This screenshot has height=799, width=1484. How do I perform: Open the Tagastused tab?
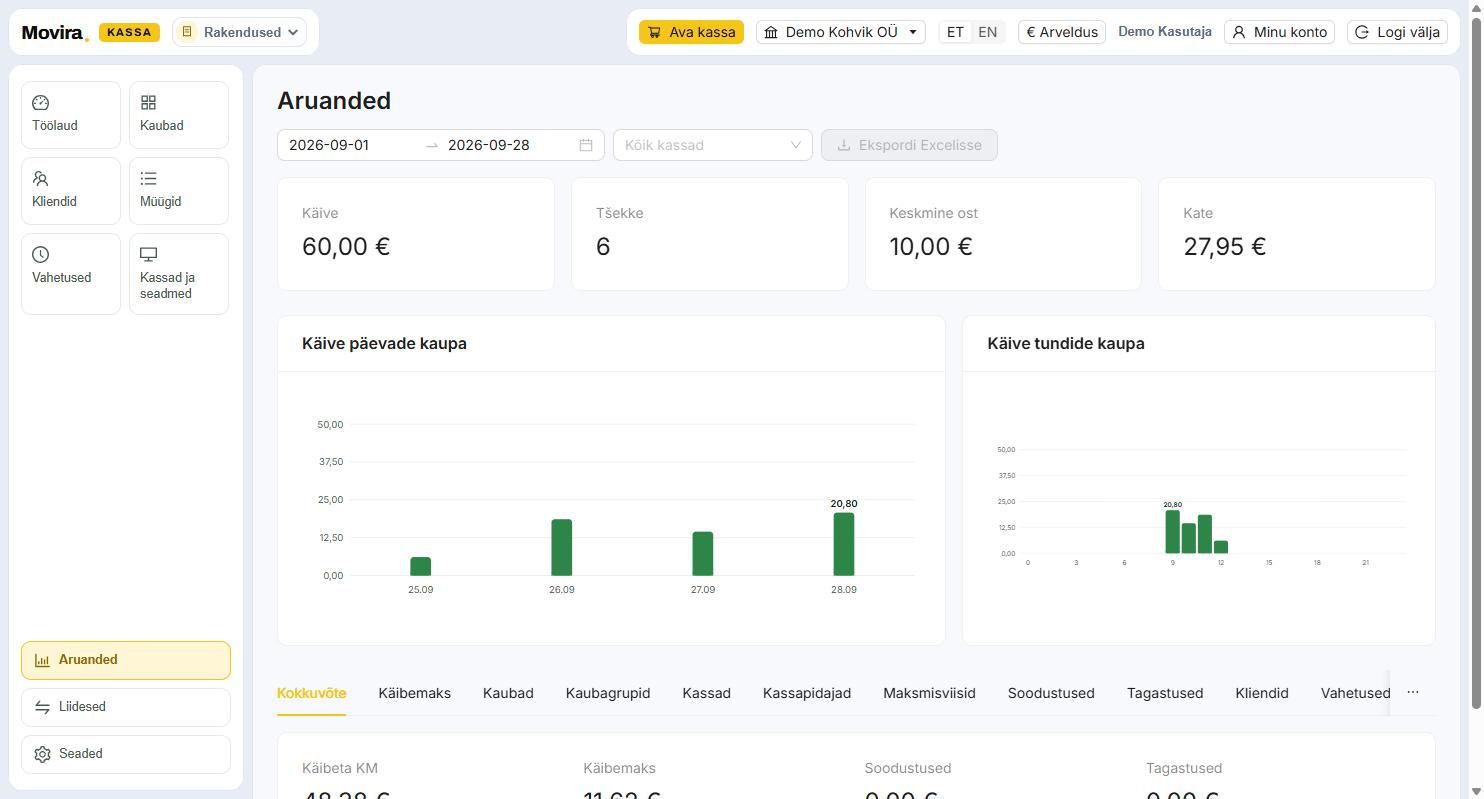1165,693
